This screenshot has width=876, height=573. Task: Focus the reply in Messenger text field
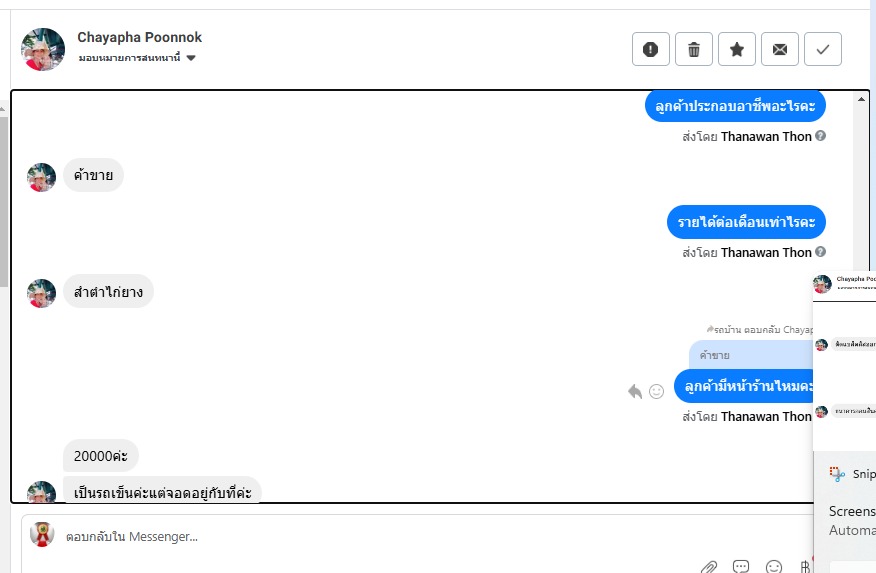(380, 537)
